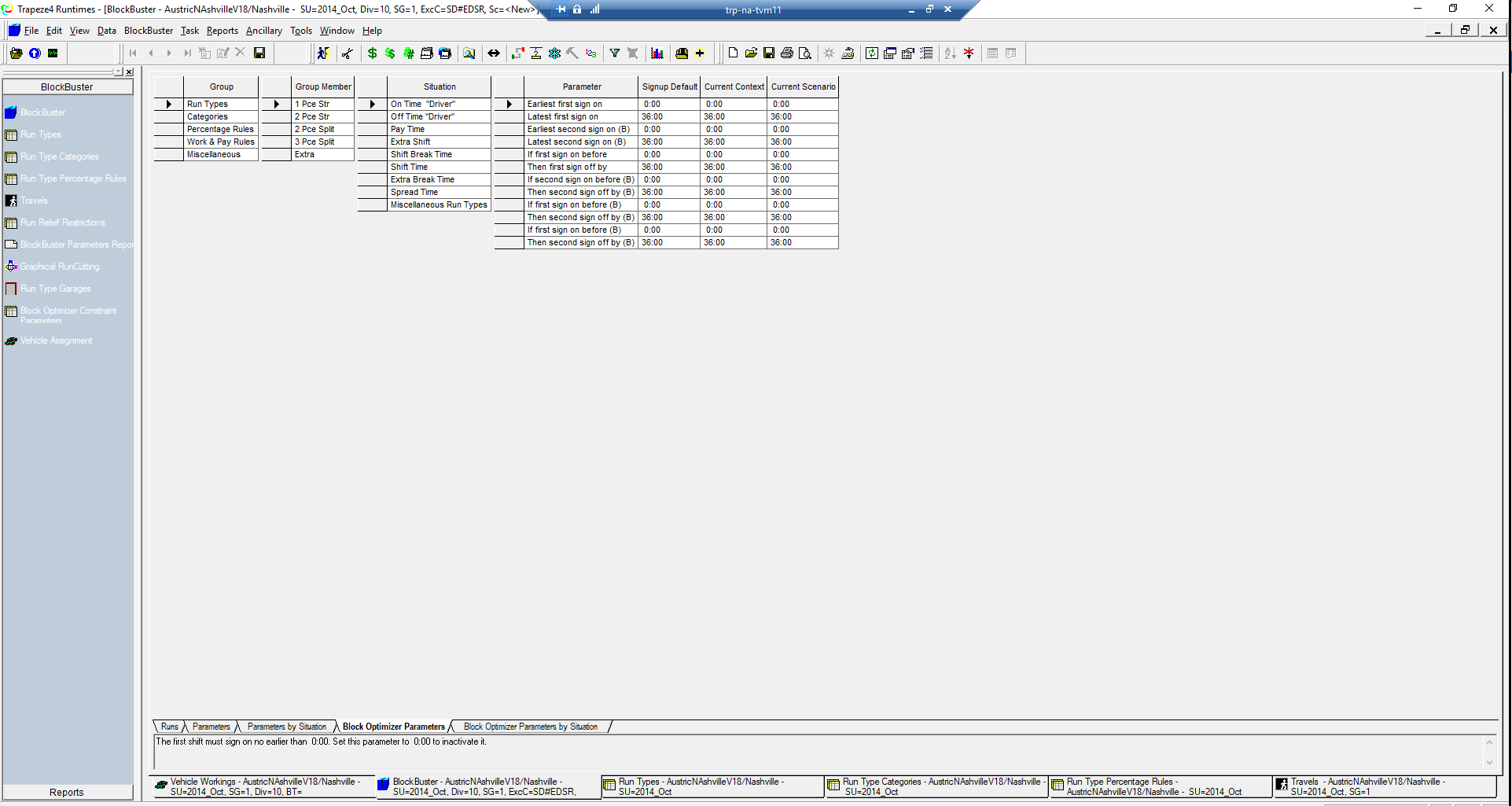The width and height of the screenshot is (1512, 806).
Task: Apply a filter using the funnel icon
Action: pos(615,53)
